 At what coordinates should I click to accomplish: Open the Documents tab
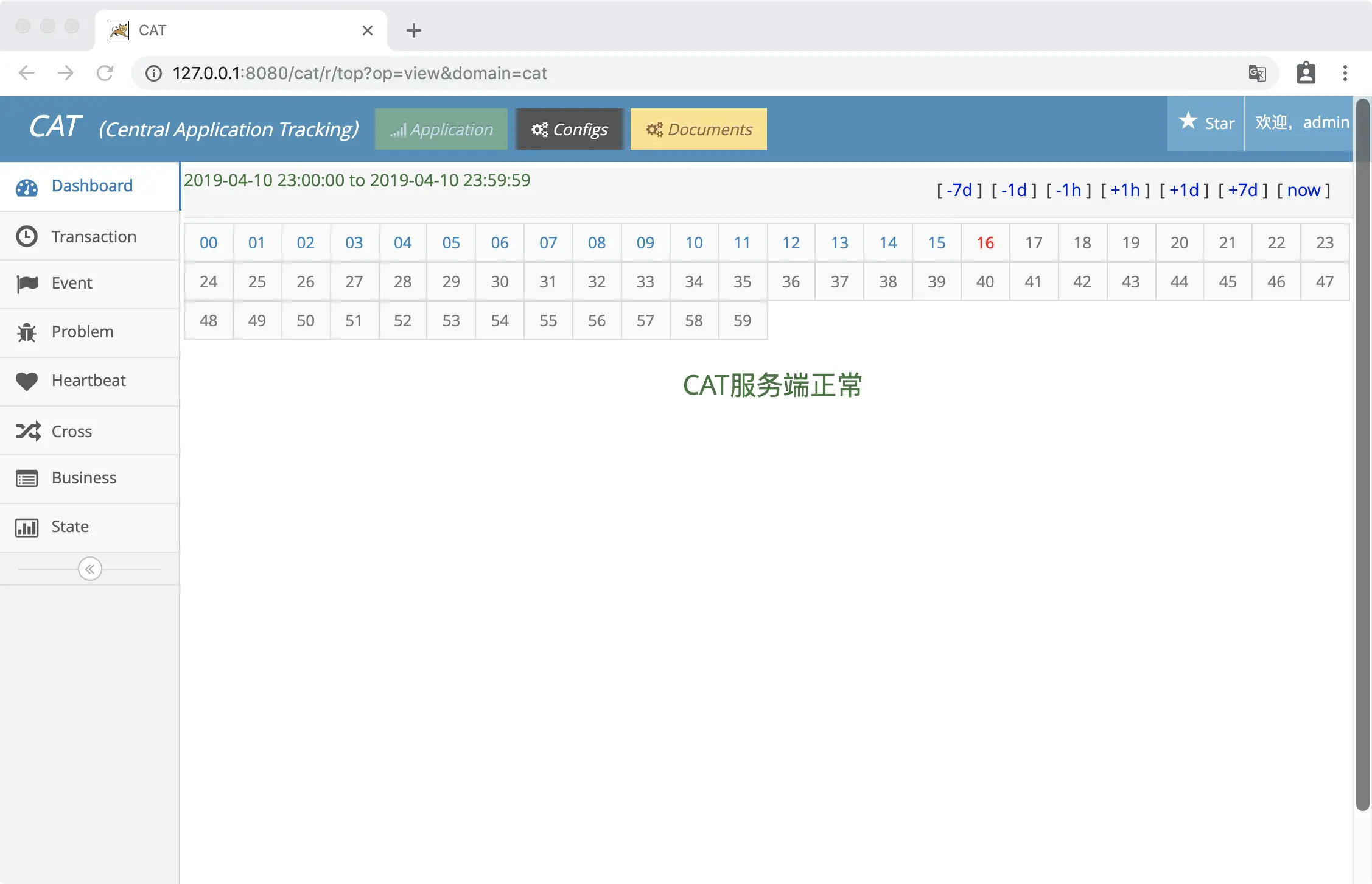pos(699,130)
